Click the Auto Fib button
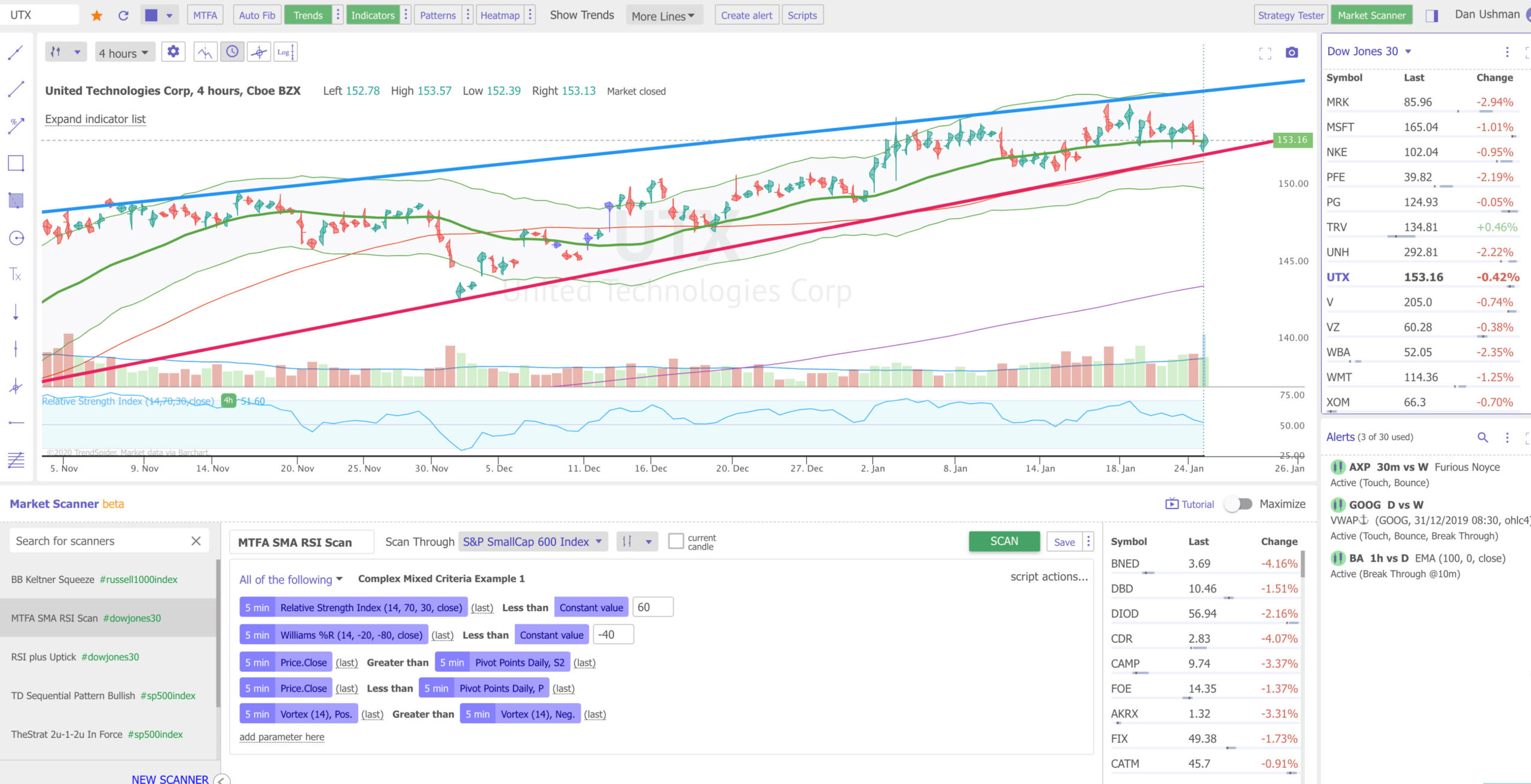 click(257, 15)
